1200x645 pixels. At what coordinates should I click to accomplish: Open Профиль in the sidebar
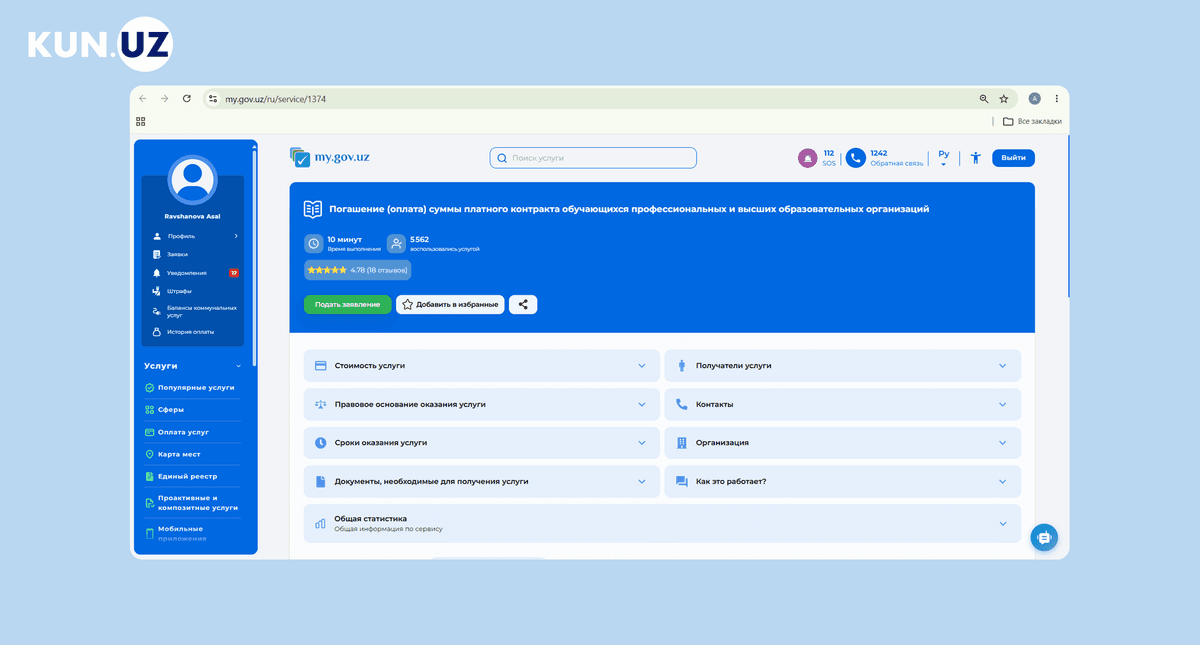point(193,236)
